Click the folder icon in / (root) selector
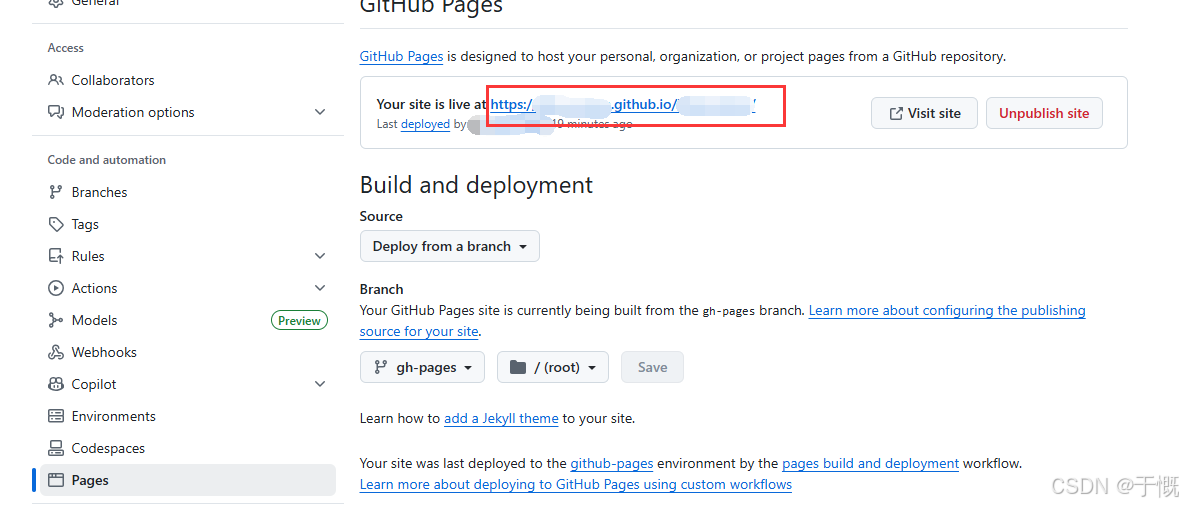 click(x=518, y=367)
